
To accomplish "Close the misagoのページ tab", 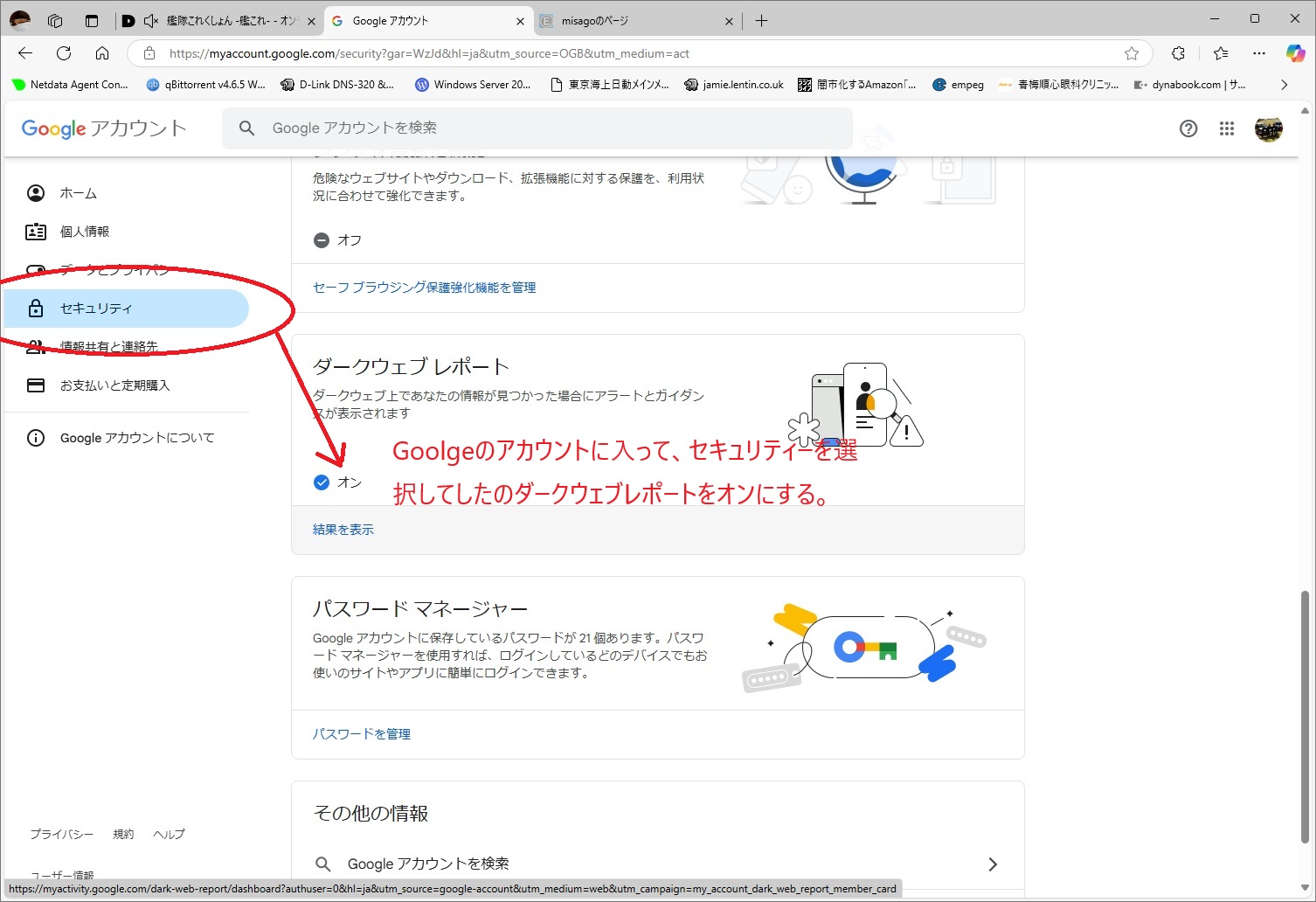I will pyautogui.click(x=729, y=21).
